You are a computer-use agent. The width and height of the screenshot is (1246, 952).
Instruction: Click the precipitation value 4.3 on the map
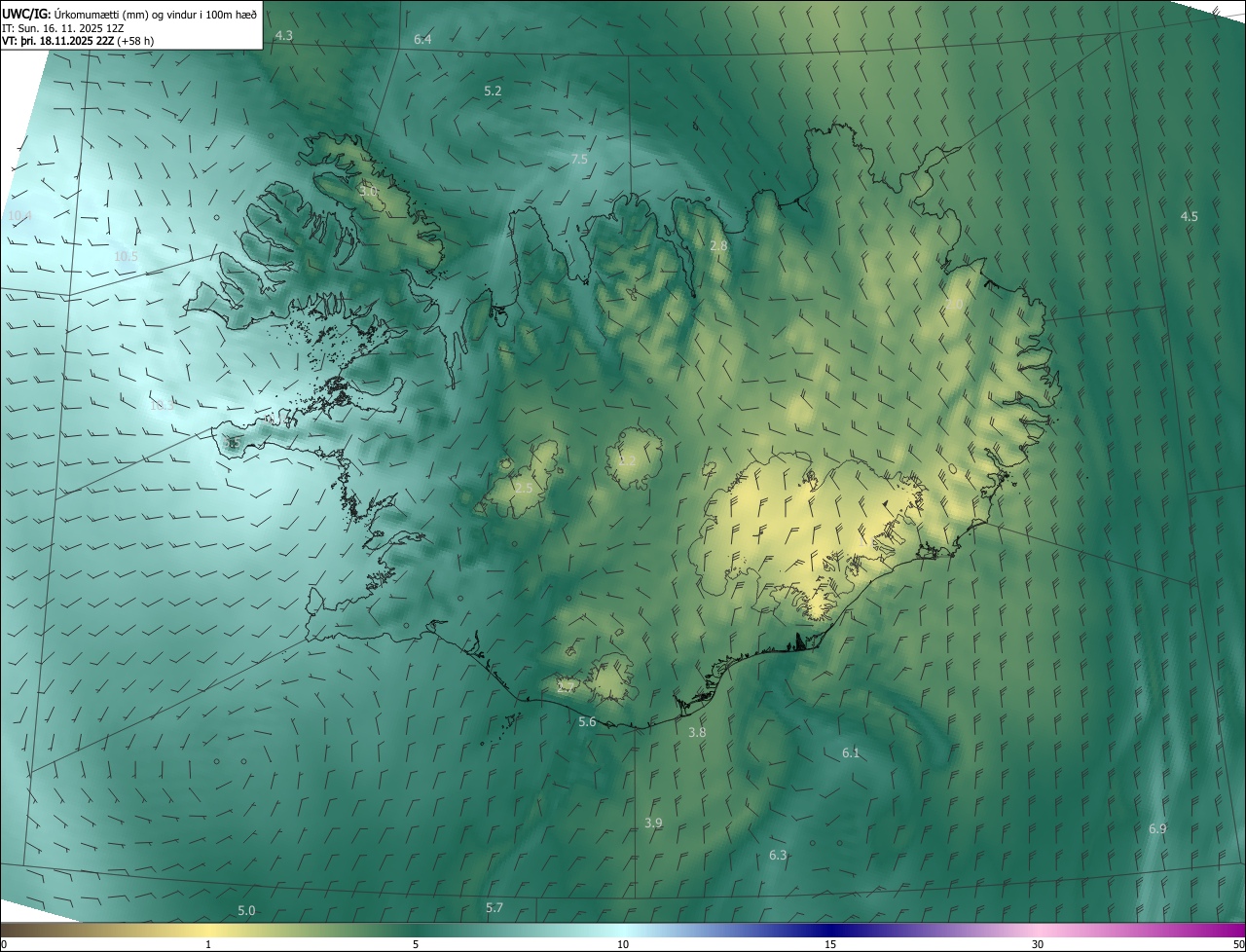tap(284, 36)
